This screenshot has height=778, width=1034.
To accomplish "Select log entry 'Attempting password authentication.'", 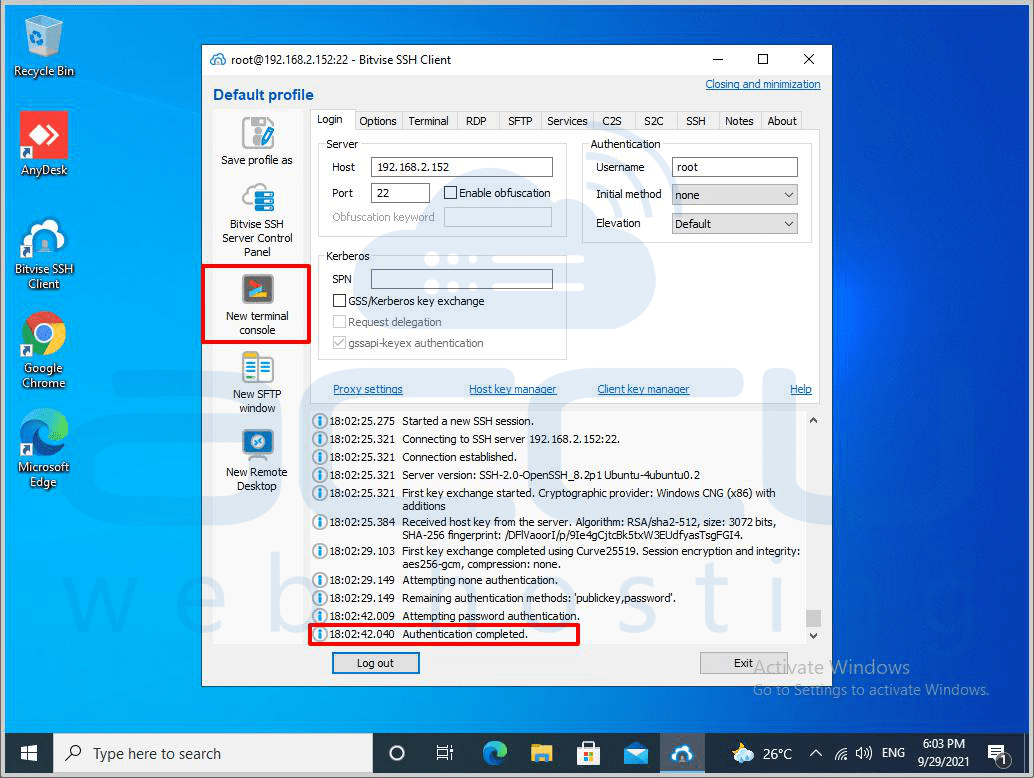I will (x=491, y=616).
